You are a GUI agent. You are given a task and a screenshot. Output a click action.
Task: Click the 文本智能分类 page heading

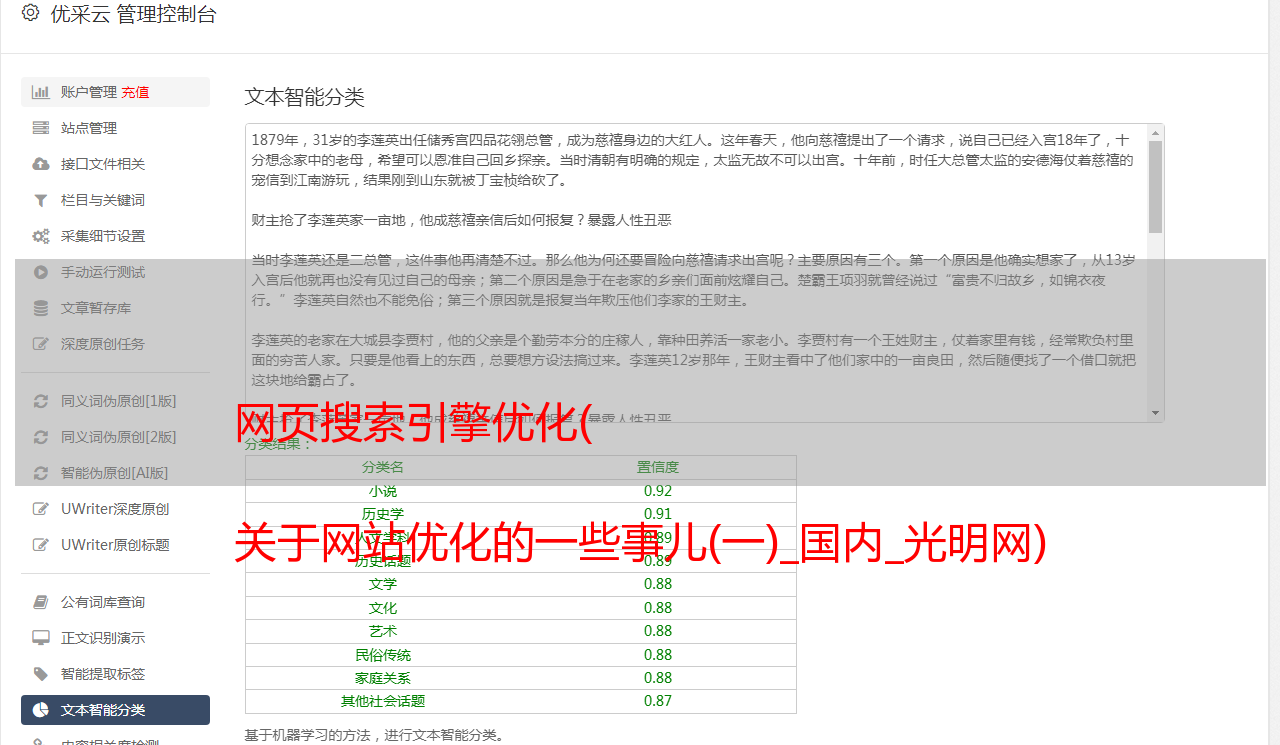coord(304,97)
